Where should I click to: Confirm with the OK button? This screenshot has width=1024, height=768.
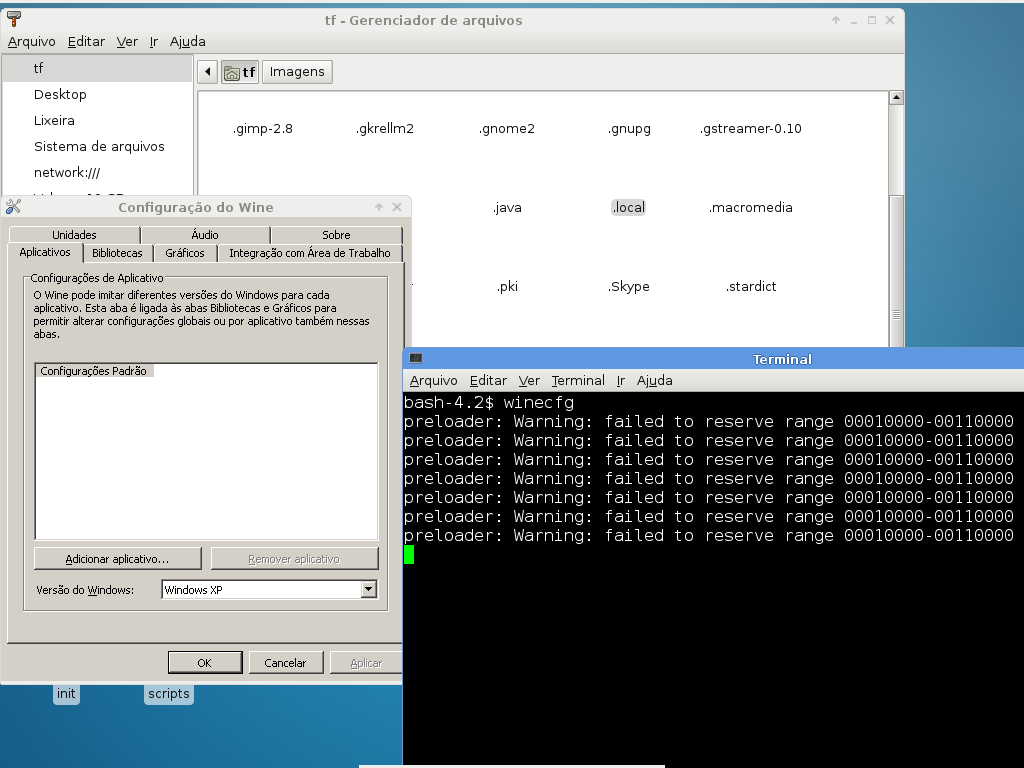coord(204,663)
